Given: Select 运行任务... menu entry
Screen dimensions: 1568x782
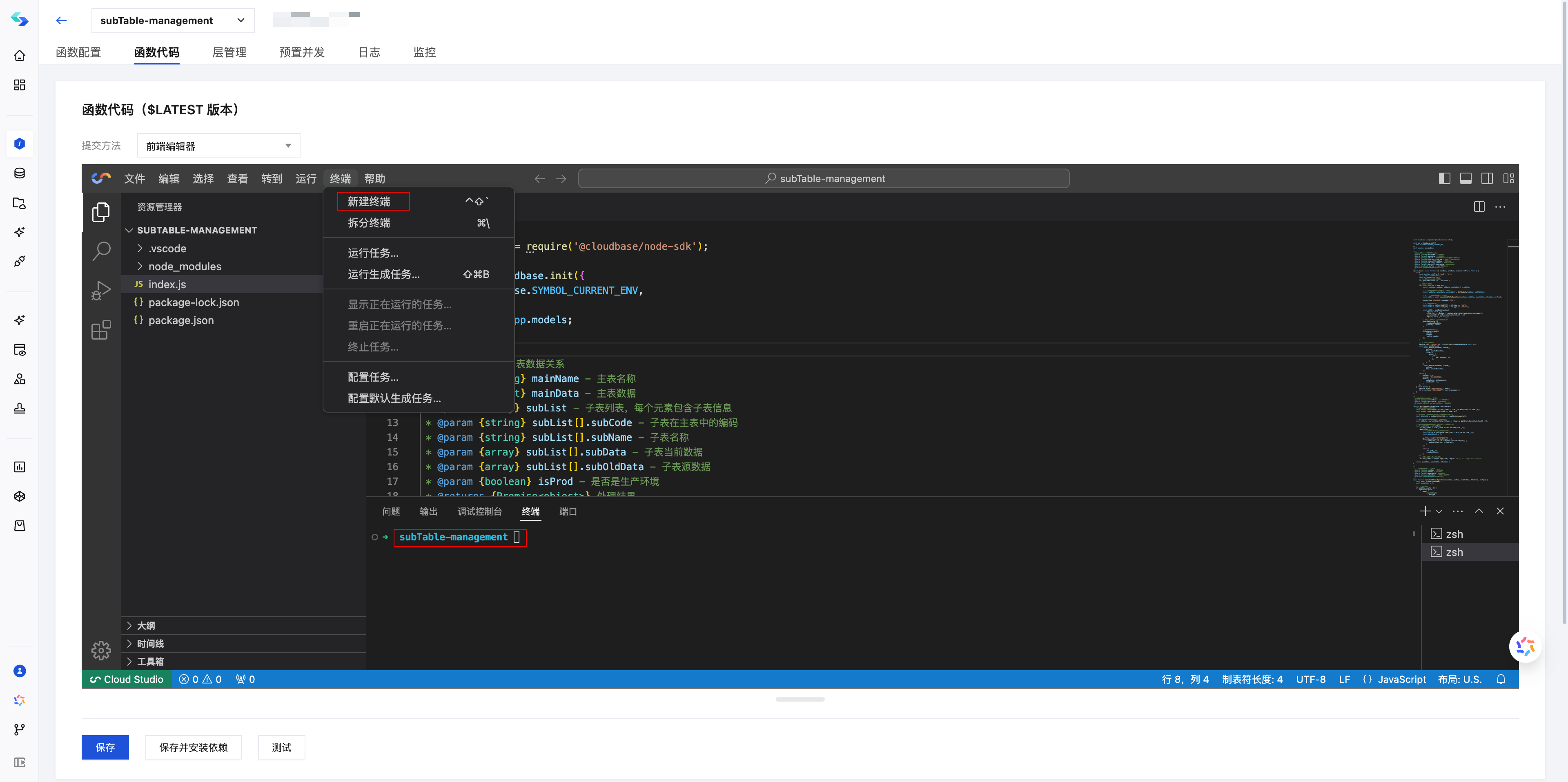Looking at the screenshot, I should pyautogui.click(x=419, y=253).
